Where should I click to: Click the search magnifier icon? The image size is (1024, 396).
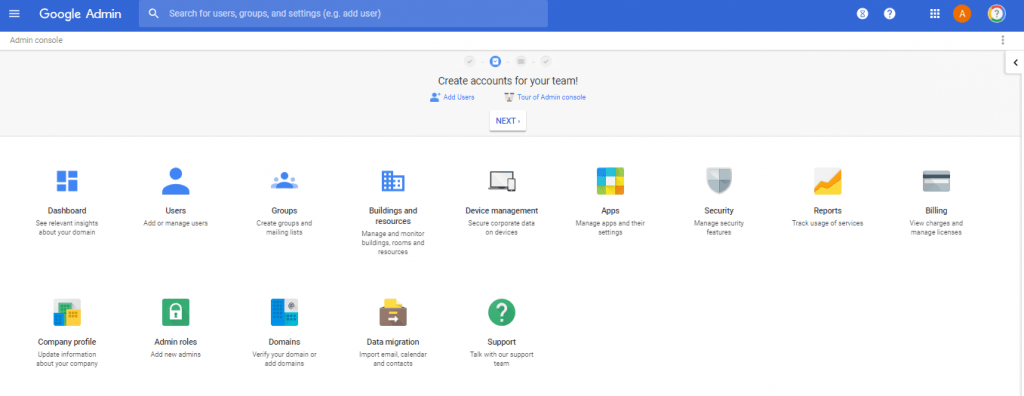click(x=154, y=14)
